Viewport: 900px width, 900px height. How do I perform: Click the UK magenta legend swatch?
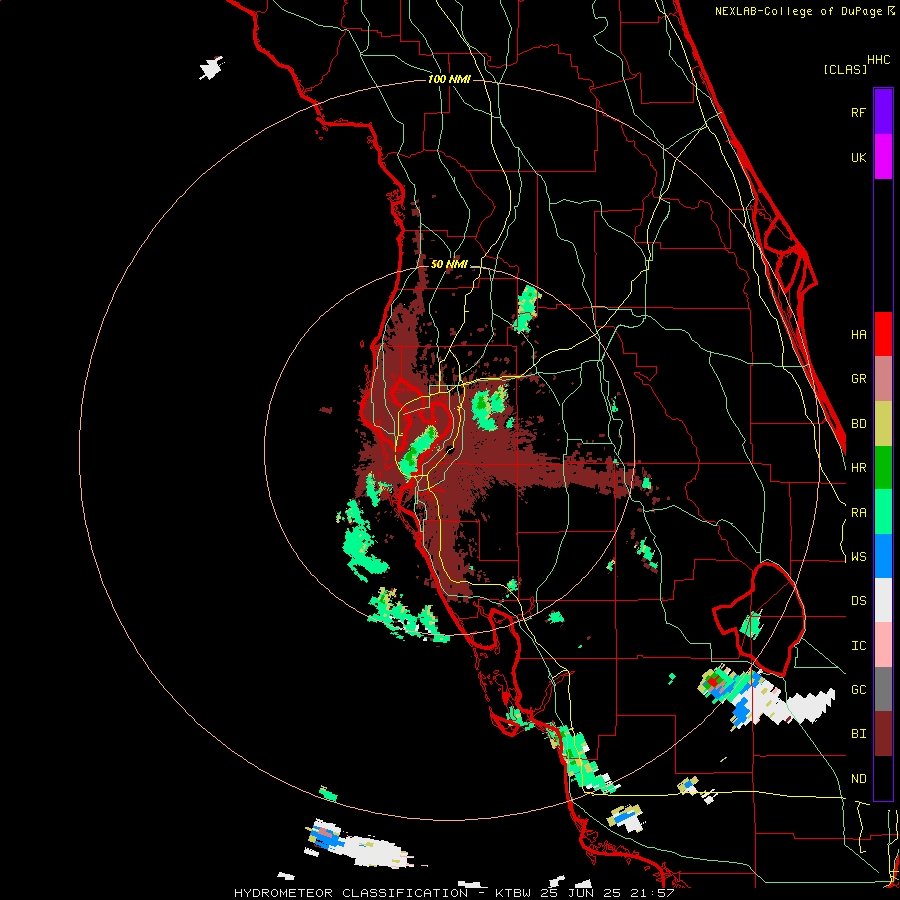point(883,157)
